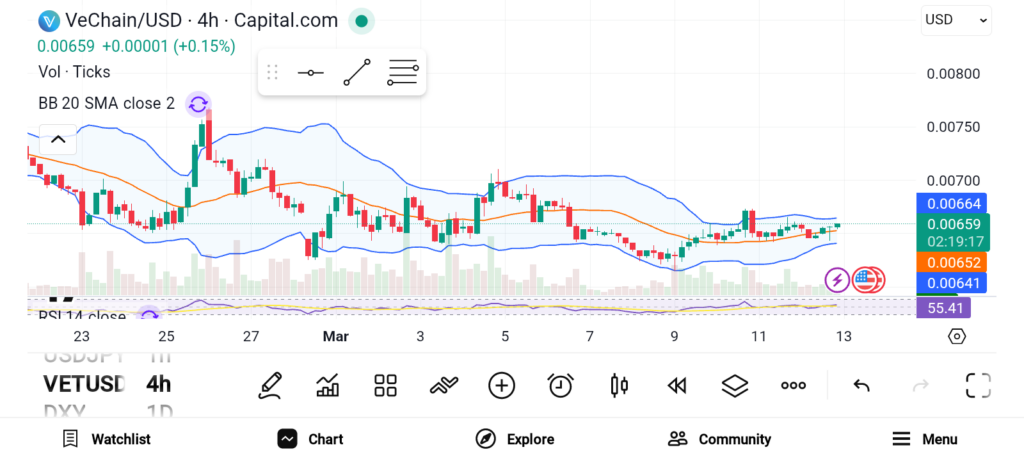Click the add symbol plus icon
The height and width of the screenshot is (461, 1024).
[x=501, y=385]
